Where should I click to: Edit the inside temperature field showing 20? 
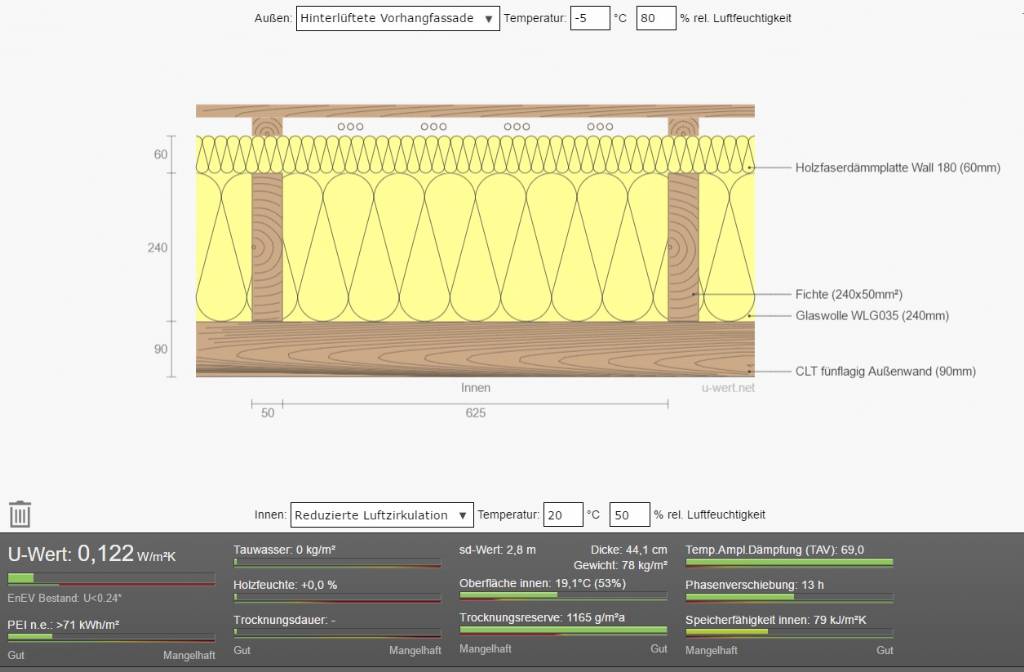coord(562,515)
